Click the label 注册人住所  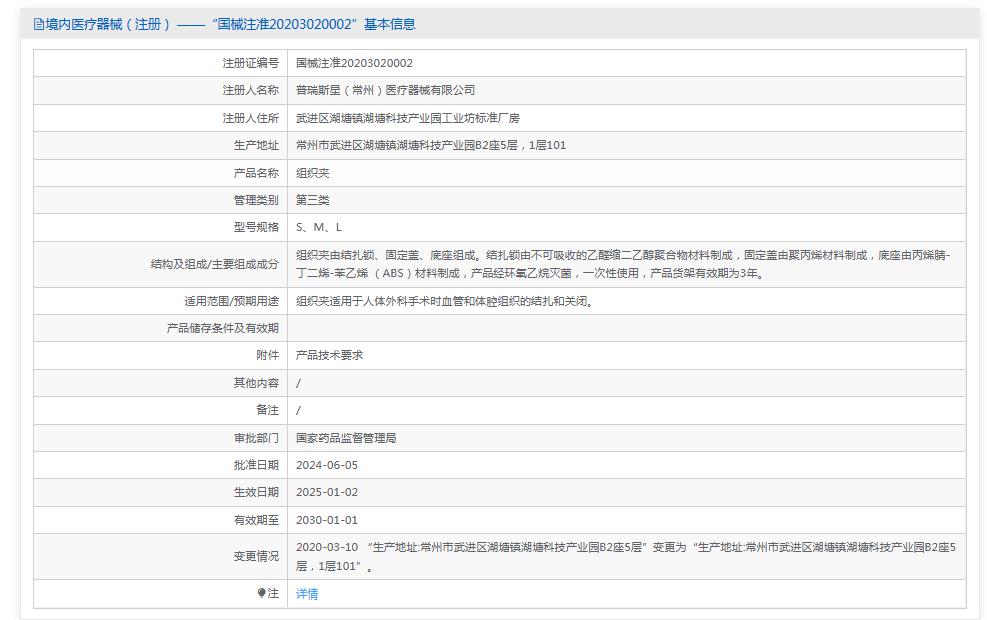pos(251,118)
